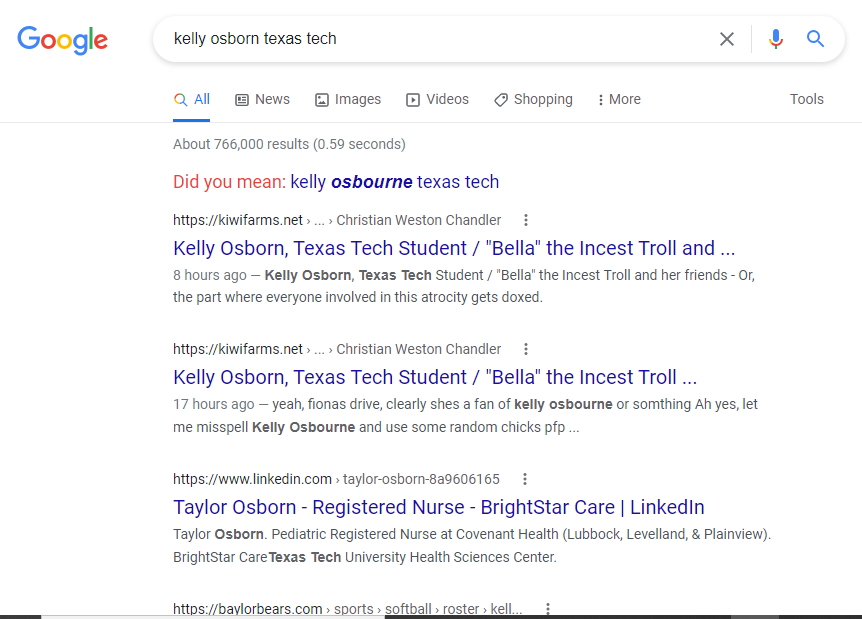The width and height of the screenshot is (862, 619).
Task: Click the Google logo
Action: coord(63,40)
